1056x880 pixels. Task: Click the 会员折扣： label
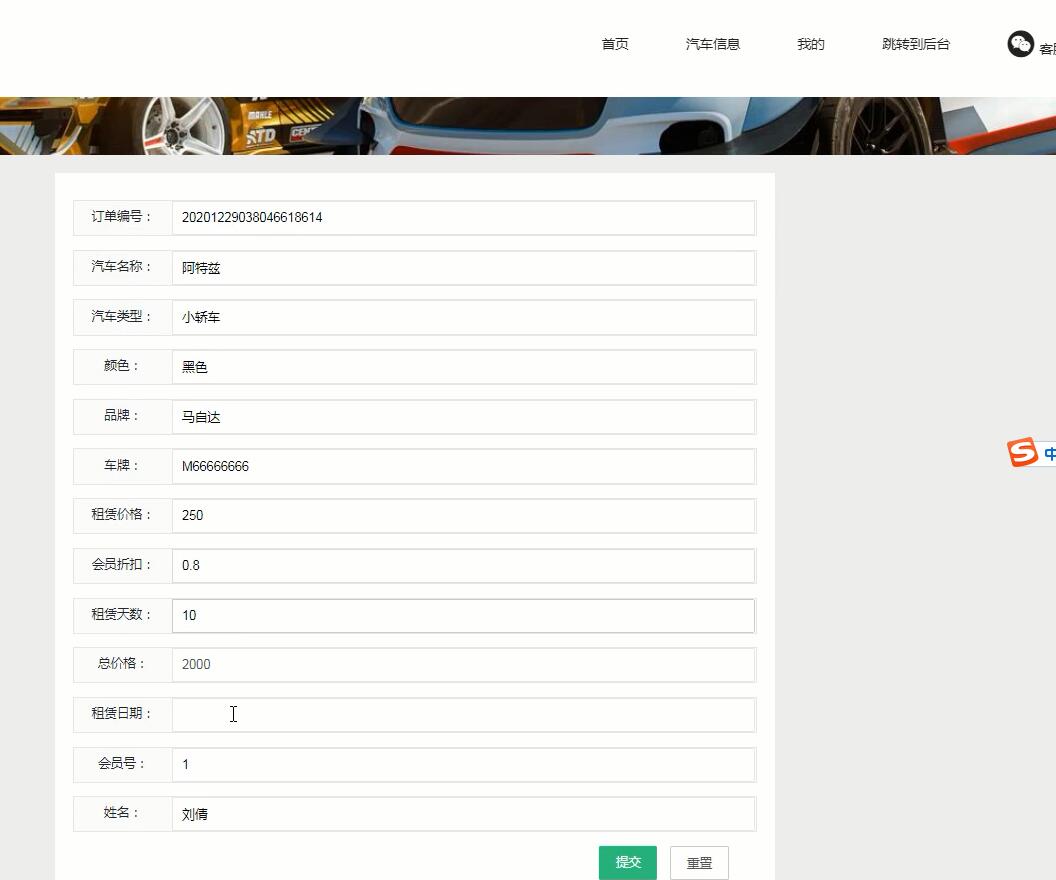click(x=121, y=564)
